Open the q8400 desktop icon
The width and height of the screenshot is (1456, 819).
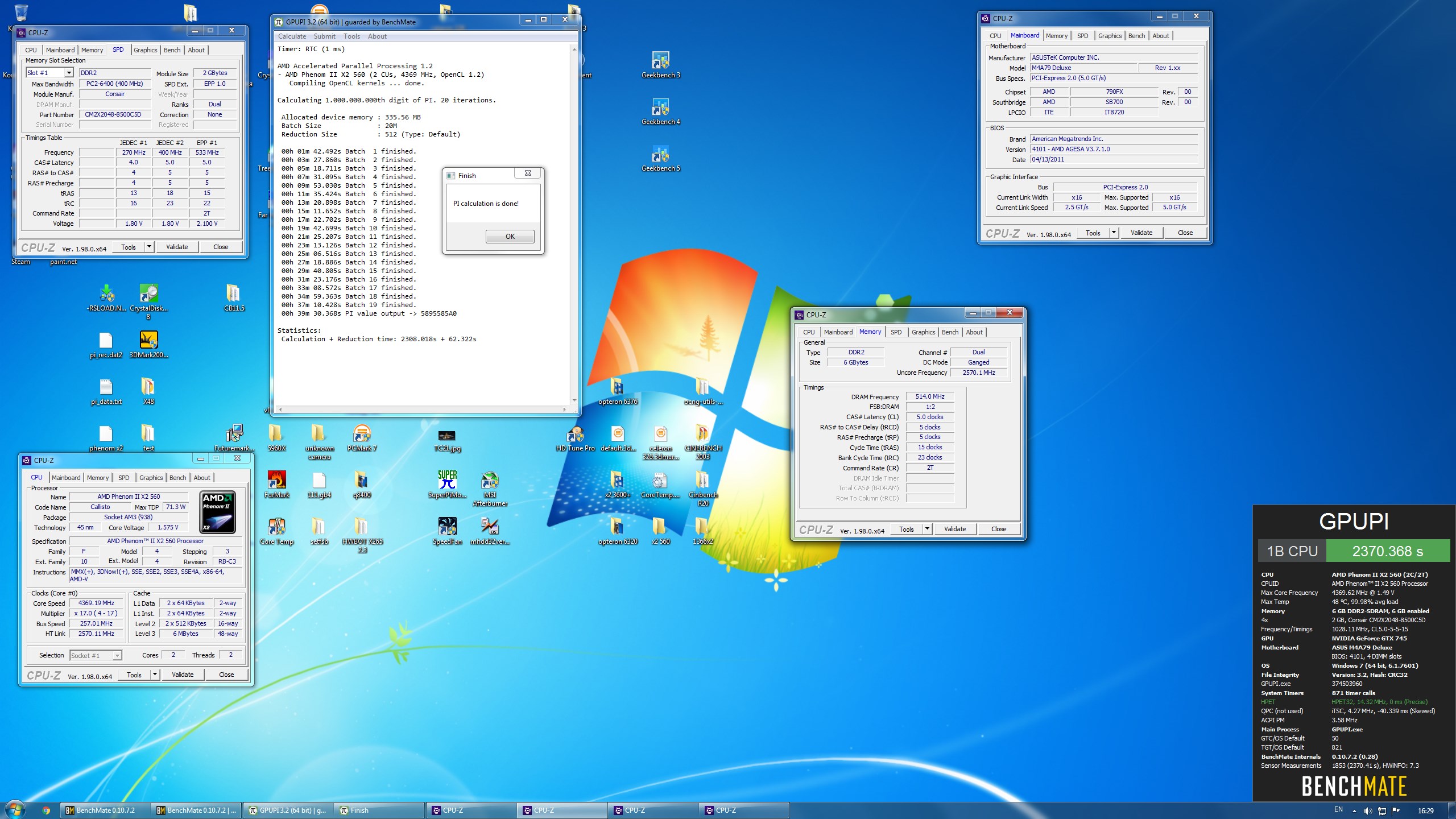coord(362,484)
